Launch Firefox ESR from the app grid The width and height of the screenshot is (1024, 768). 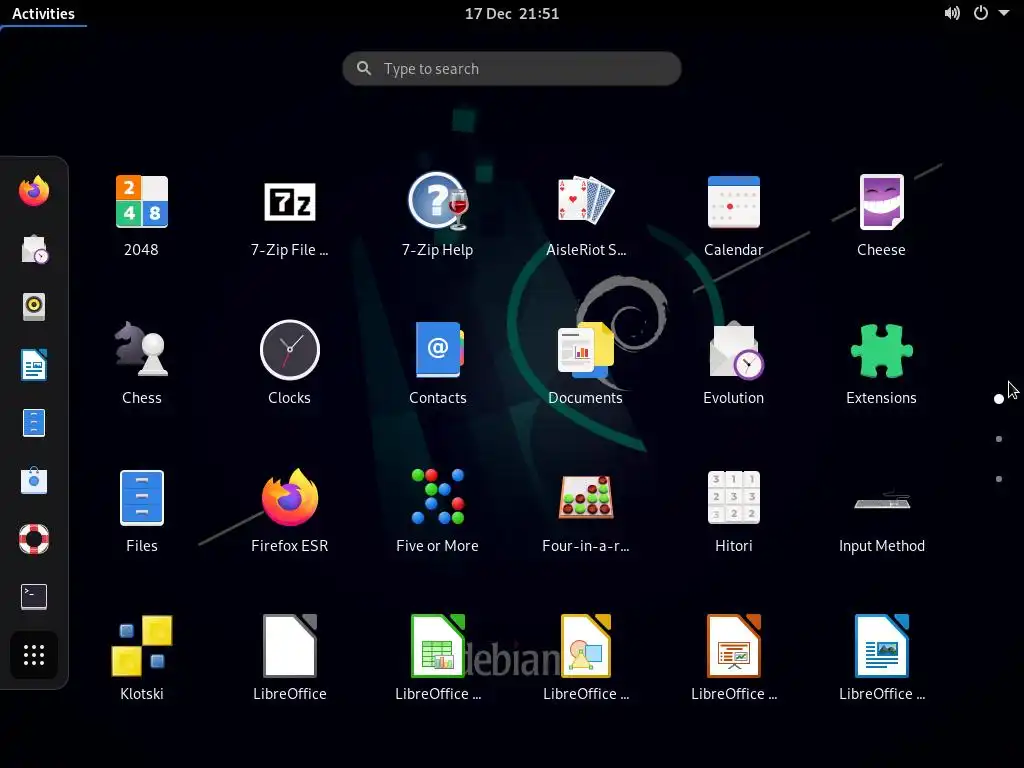[x=289, y=498]
